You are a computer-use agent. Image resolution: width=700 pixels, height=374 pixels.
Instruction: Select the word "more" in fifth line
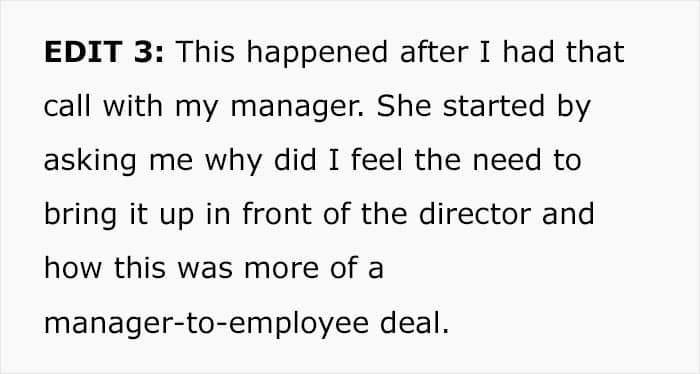click(282, 270)
